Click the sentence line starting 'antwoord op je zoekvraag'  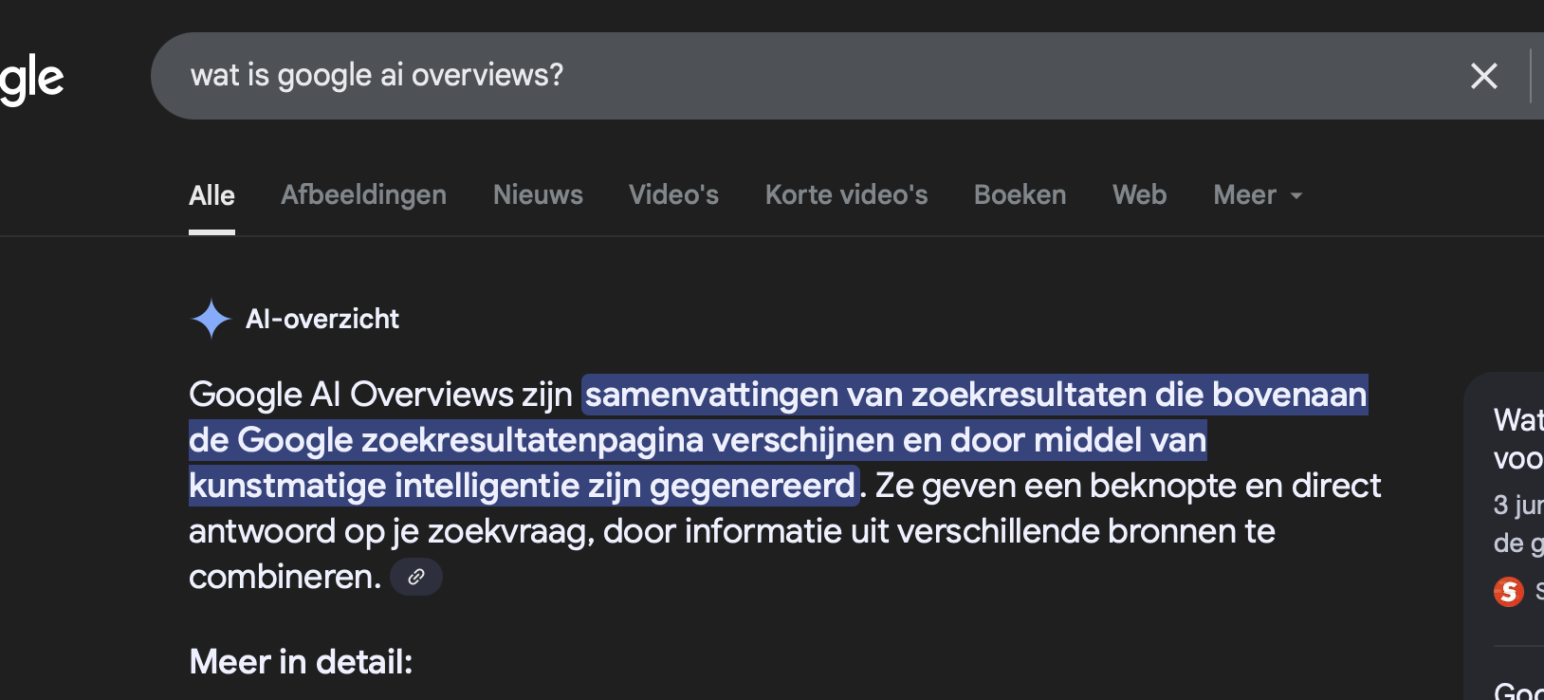732,531
